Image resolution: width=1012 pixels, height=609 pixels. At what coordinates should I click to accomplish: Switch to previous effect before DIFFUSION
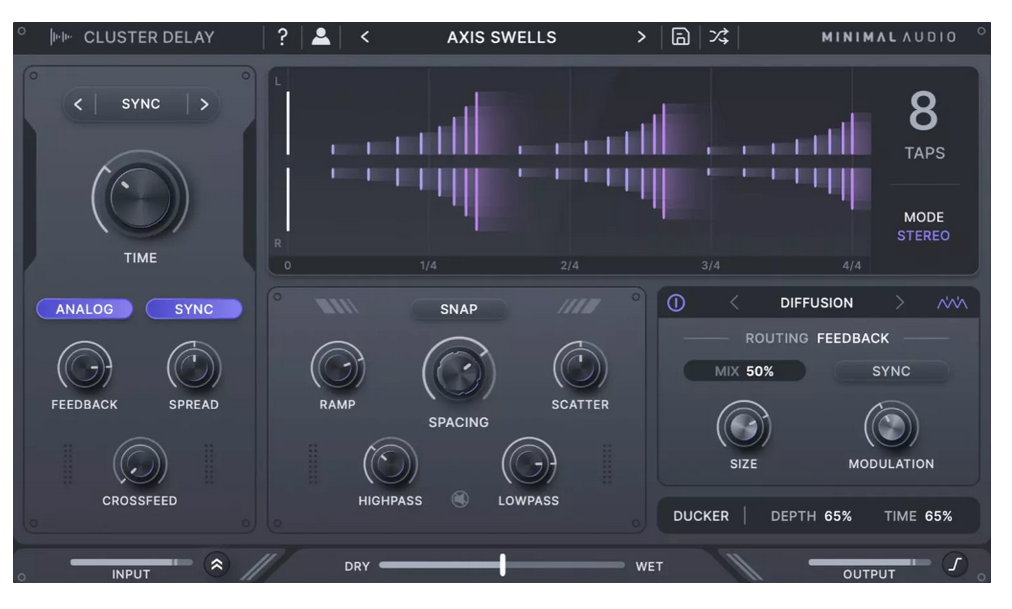[734, 302]
